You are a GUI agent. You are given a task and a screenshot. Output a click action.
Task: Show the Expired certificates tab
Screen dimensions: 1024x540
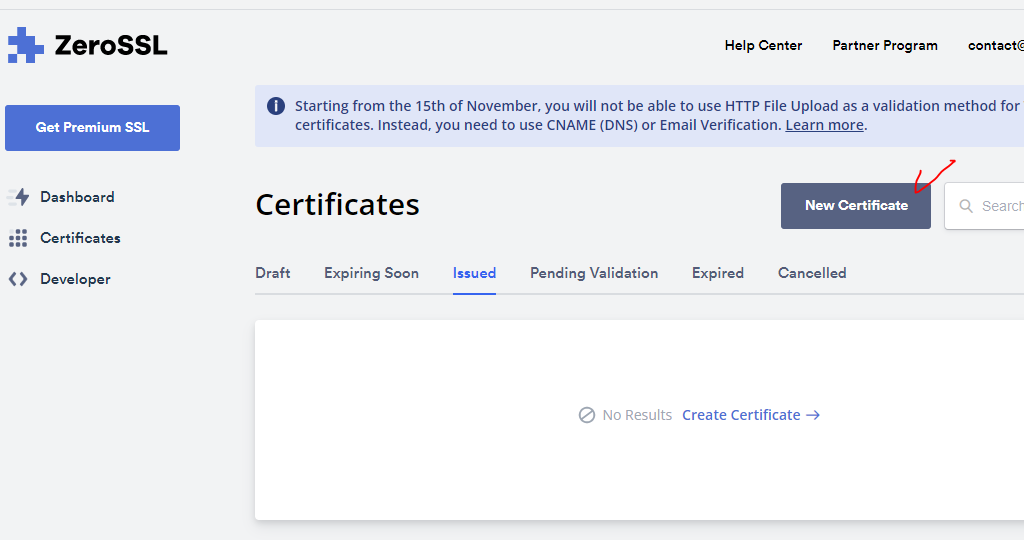718,273
